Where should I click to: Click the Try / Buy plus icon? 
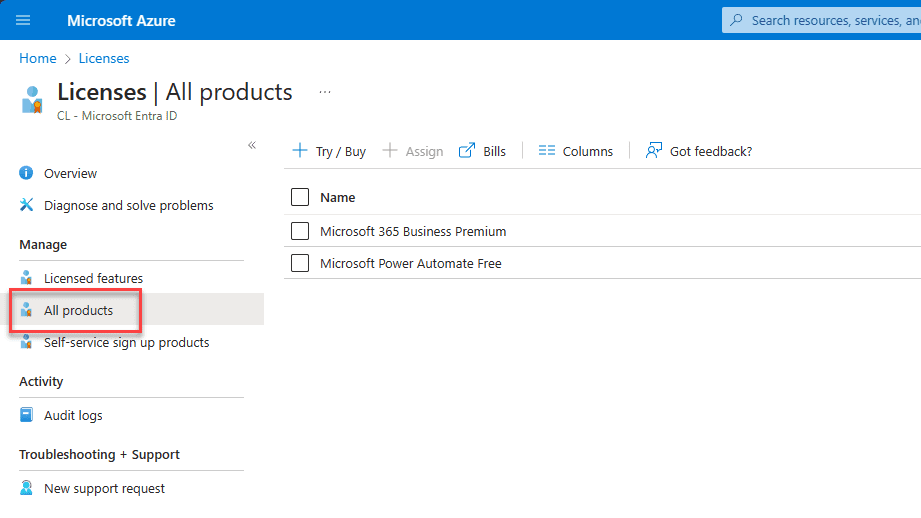pyautogui.click(x=300, y=150)
